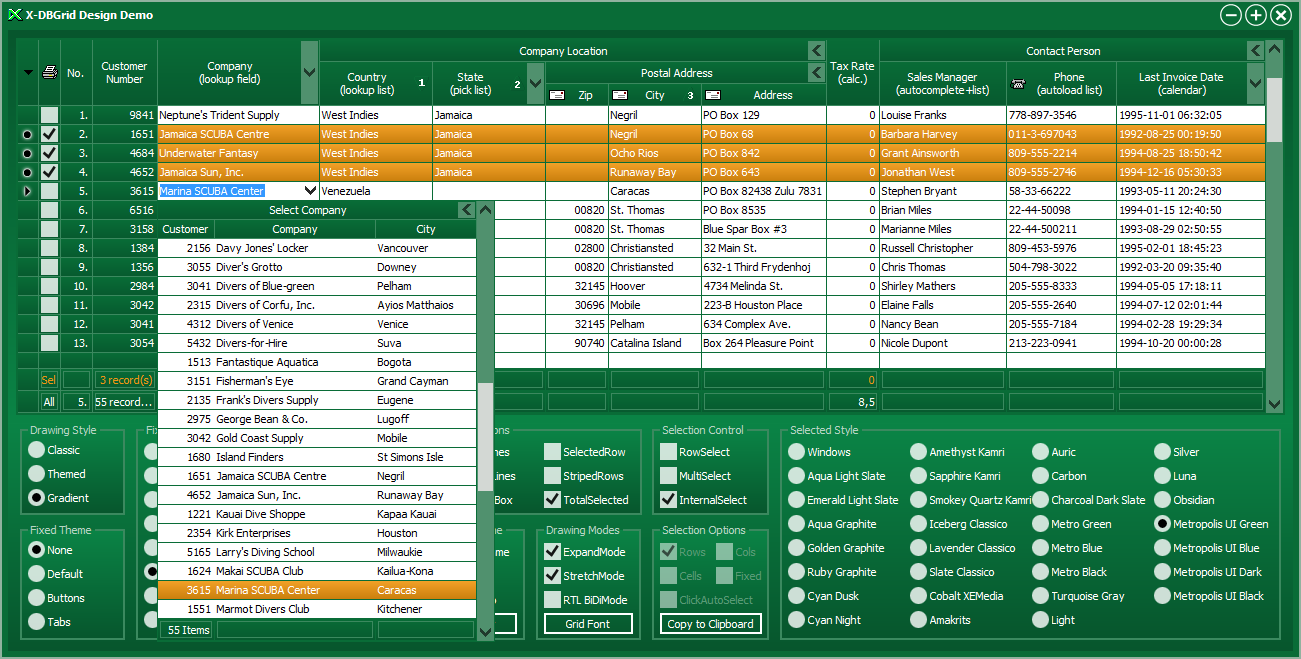The image size is (1301, 659).
Task: Click the telephone icon in Phone column header
Action: (x=1018, y=84)
